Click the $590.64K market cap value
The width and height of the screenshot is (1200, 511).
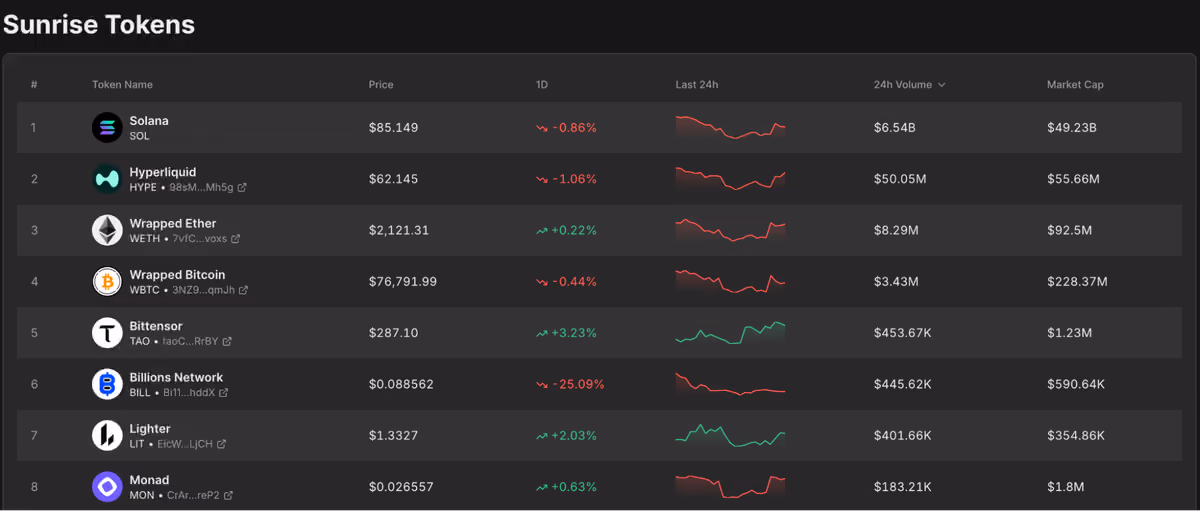tap(1076, 385)
